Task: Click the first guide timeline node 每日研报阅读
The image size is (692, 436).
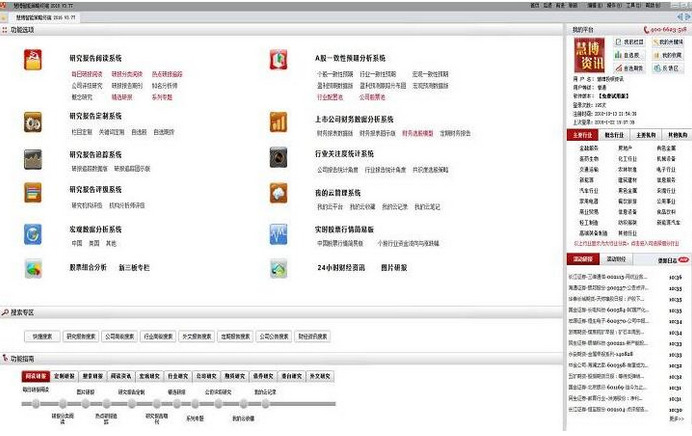Action: (36, 403)
